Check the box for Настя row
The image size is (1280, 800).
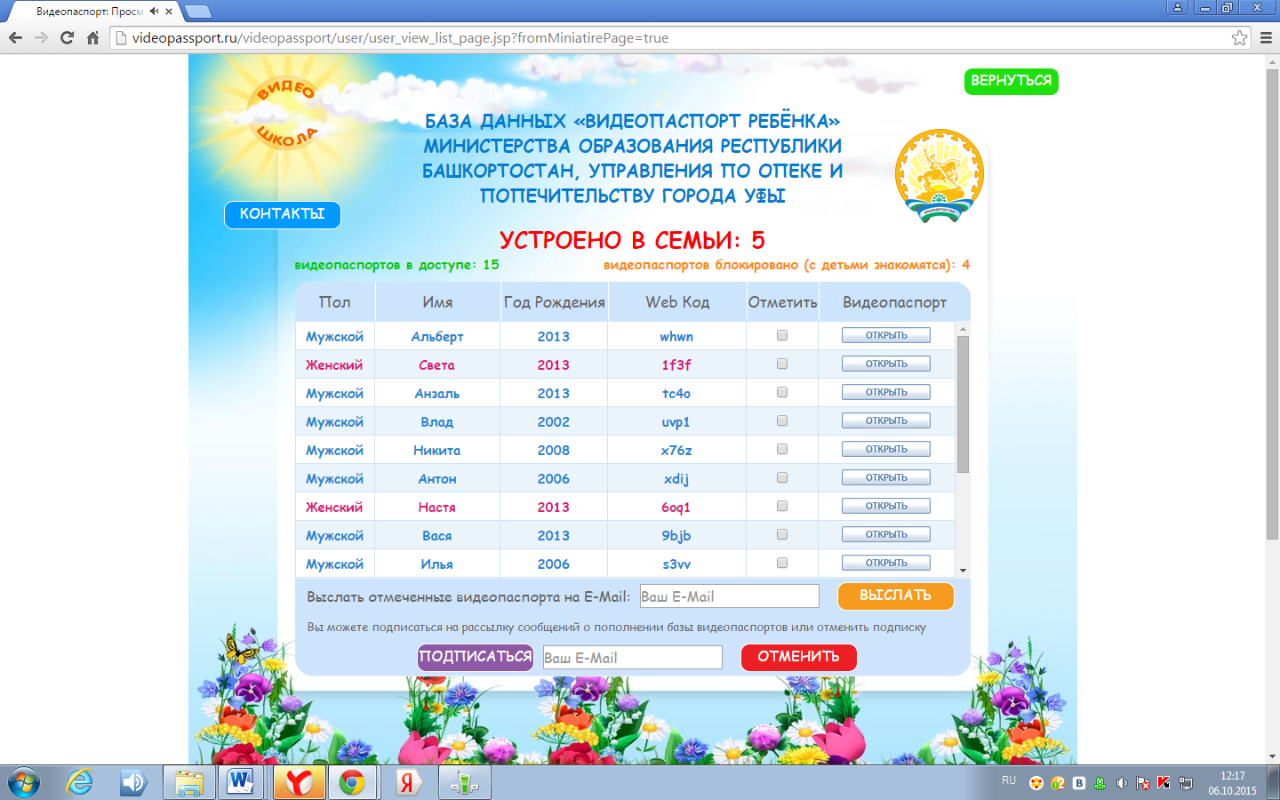click(782, 506)
